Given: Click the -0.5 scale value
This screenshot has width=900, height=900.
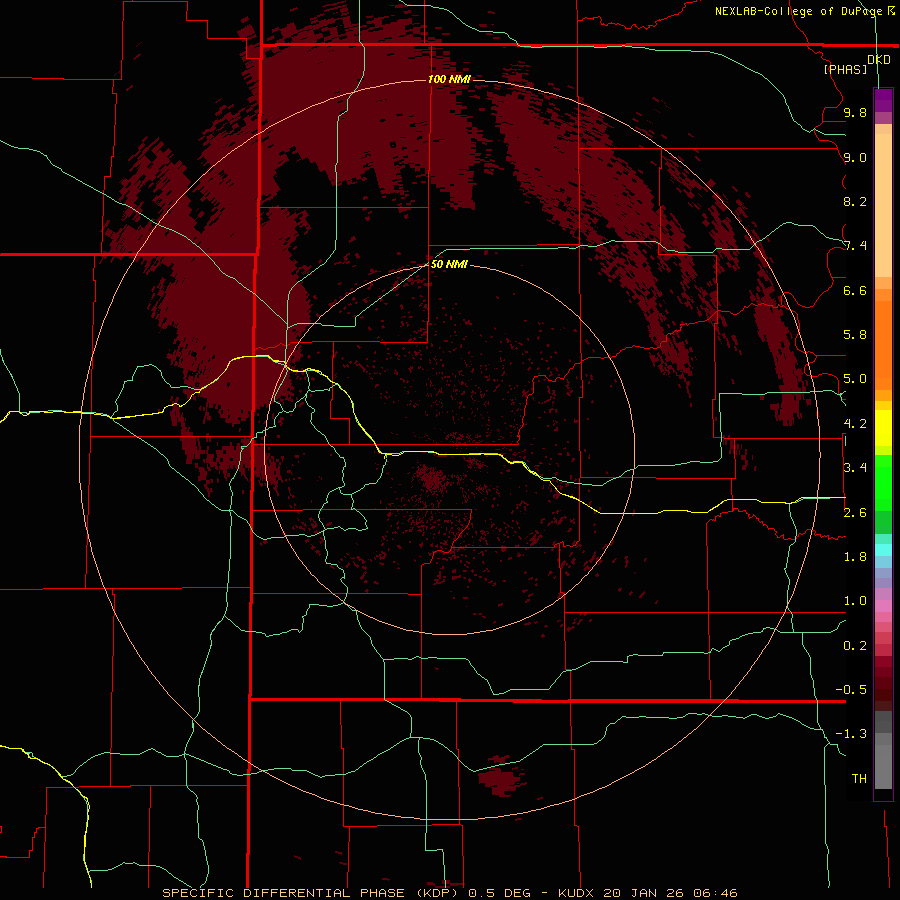Looking at the screenshot, I should (851, 690).
